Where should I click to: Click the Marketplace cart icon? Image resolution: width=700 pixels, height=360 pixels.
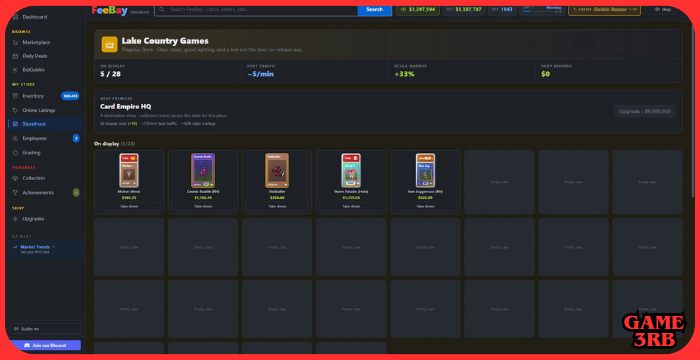[x=15, y=42]
